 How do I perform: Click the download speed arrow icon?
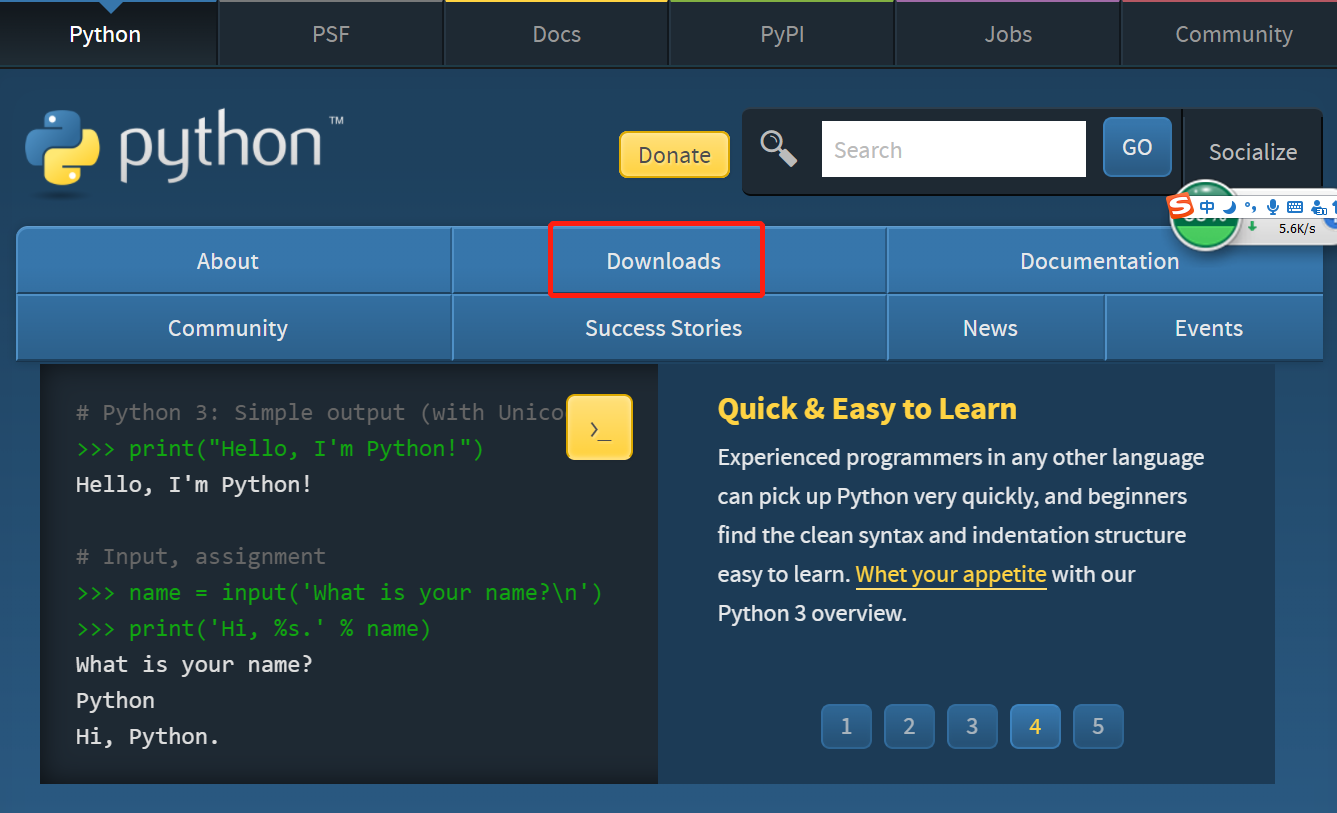[x=1252, y=226]
